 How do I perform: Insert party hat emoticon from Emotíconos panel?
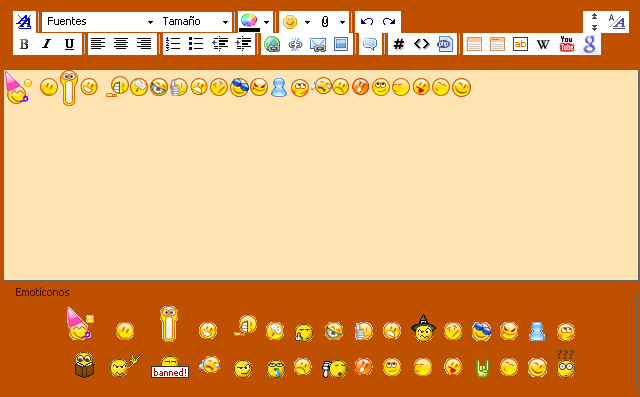pos(80,324)
